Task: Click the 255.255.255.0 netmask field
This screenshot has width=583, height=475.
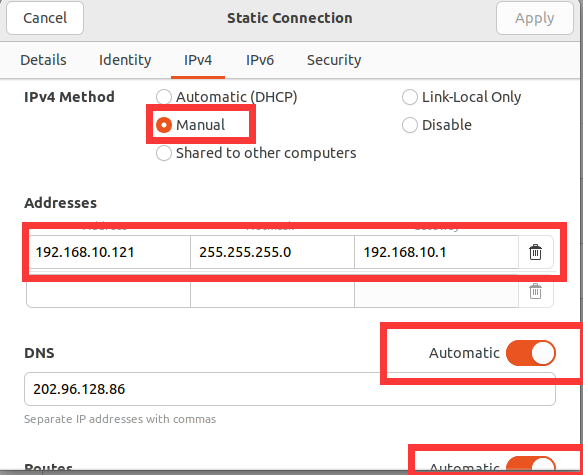Action: coord(272,252)
